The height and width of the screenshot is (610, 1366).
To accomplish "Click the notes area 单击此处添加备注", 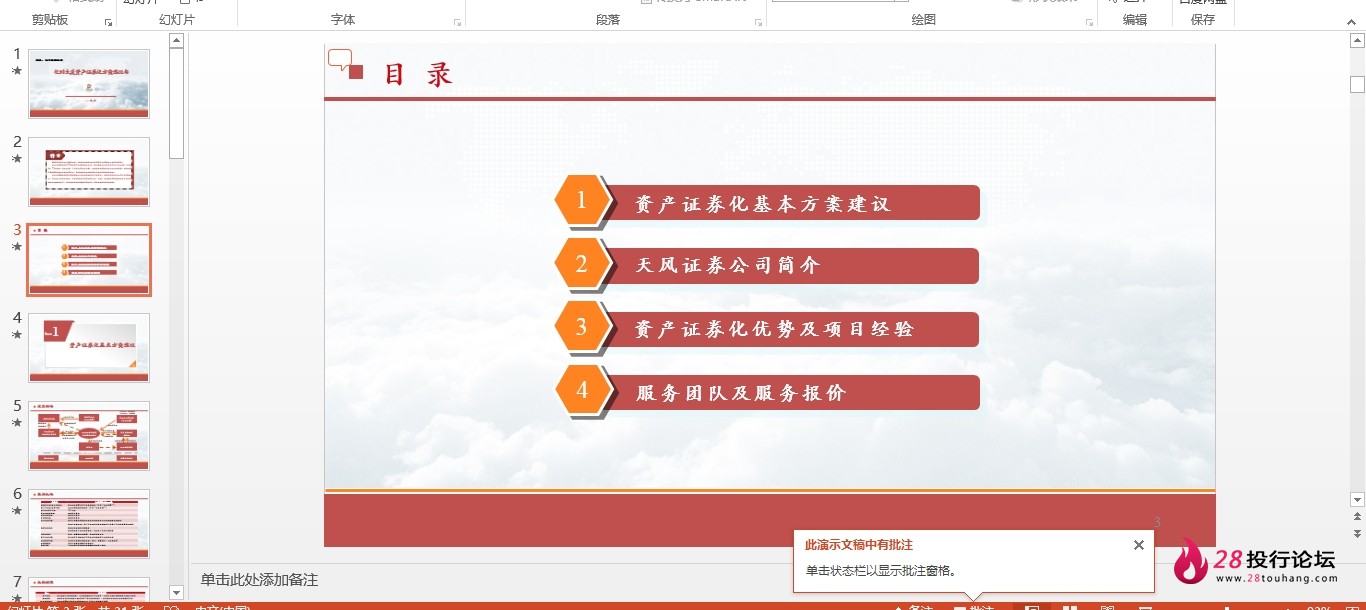I will tap(259, 580).
